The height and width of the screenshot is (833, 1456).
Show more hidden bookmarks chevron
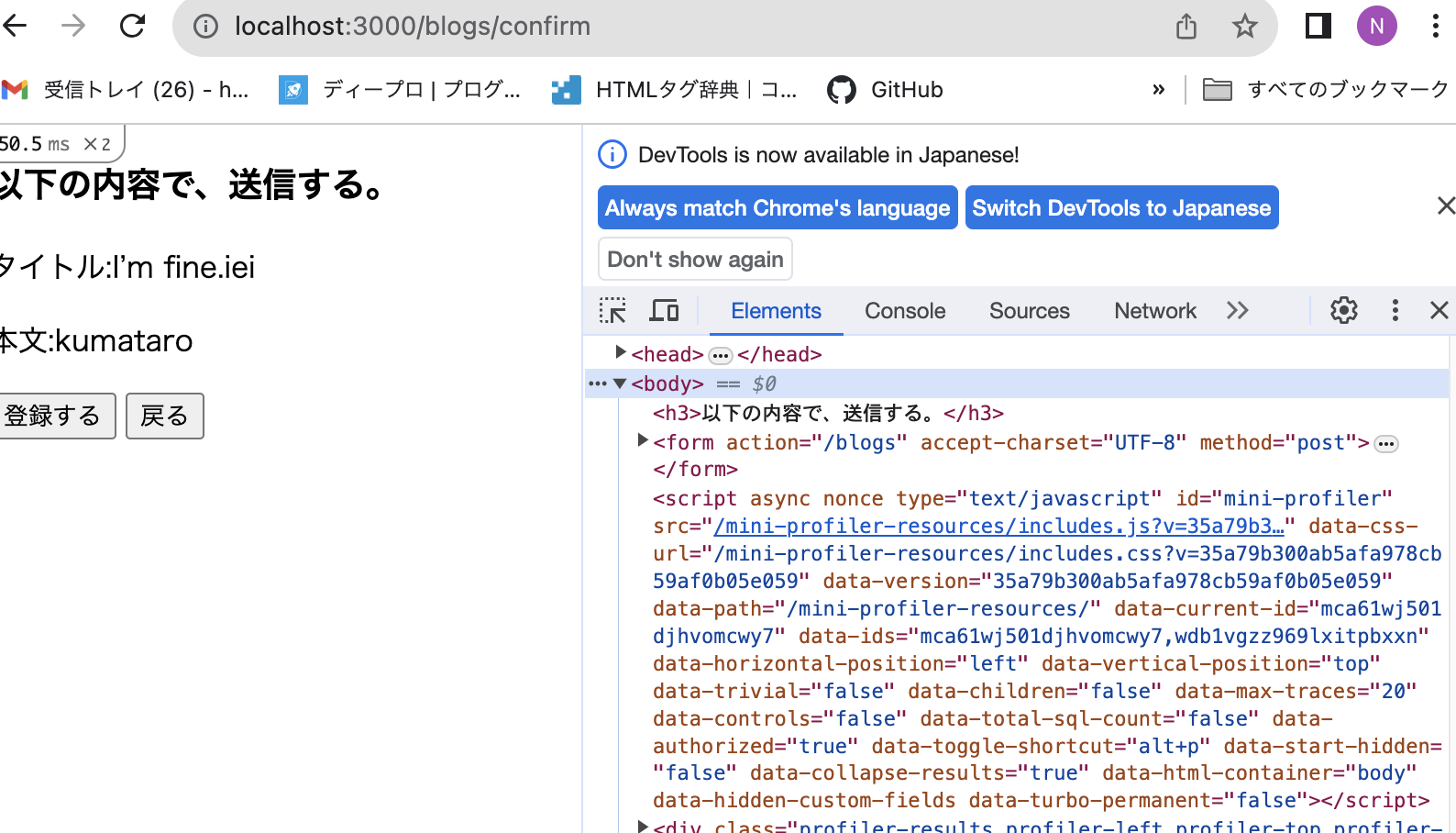1159,90
